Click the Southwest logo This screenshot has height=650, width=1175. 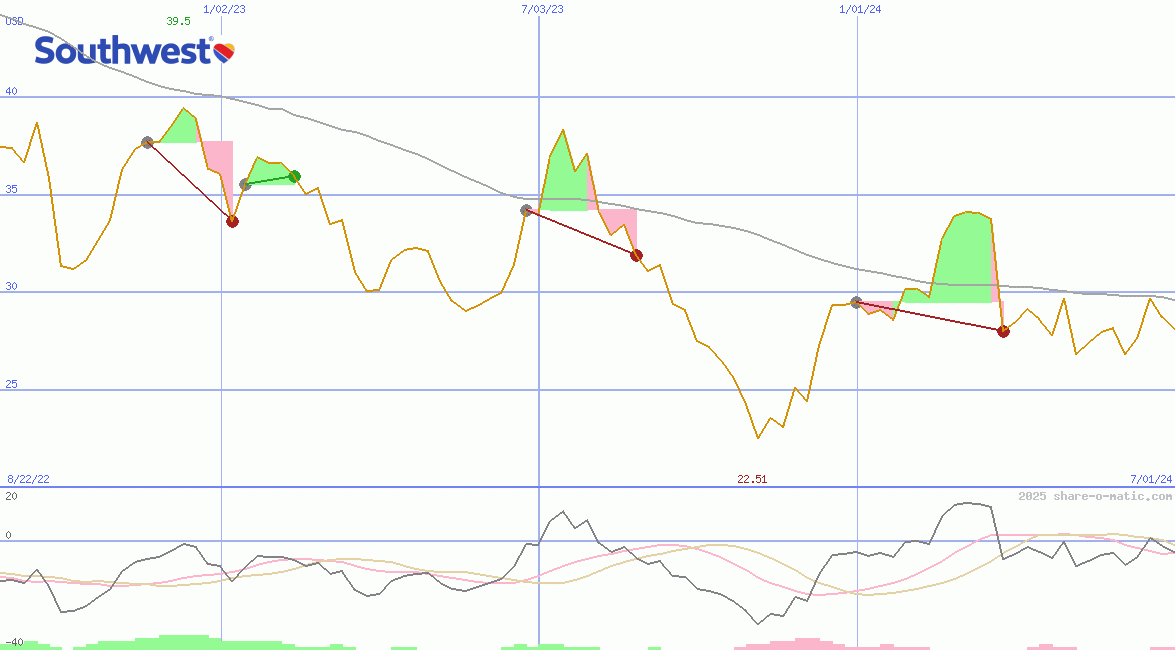pyautogui.click(x=135, y=52)
